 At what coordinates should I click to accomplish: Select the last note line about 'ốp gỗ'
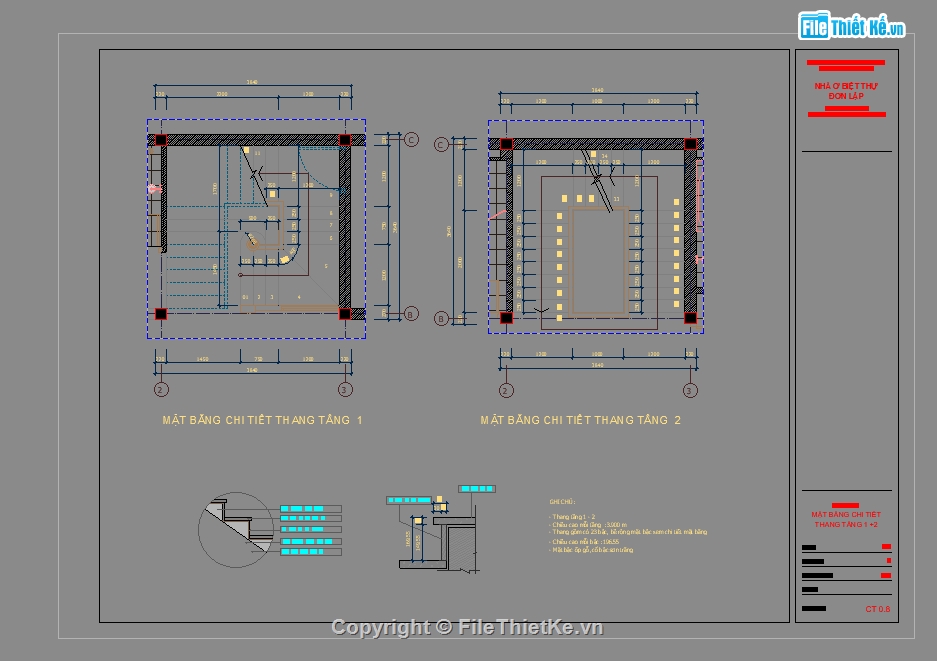[591, 549]
